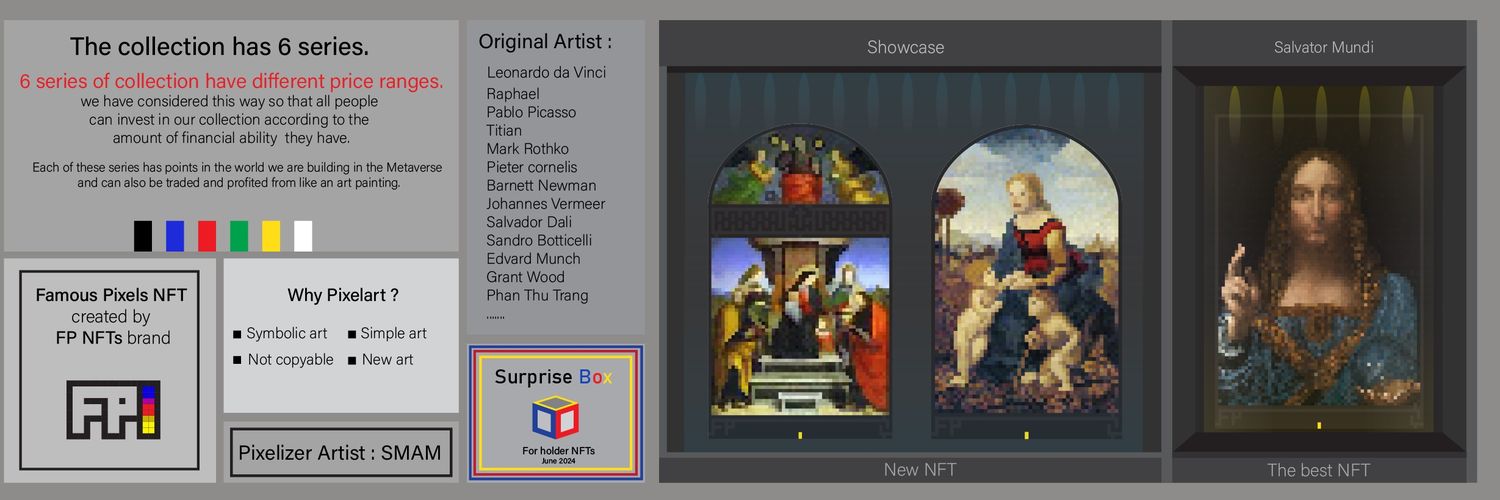Click the Simple art bullet
The image size is (1500, 500).
click(387, 334)
